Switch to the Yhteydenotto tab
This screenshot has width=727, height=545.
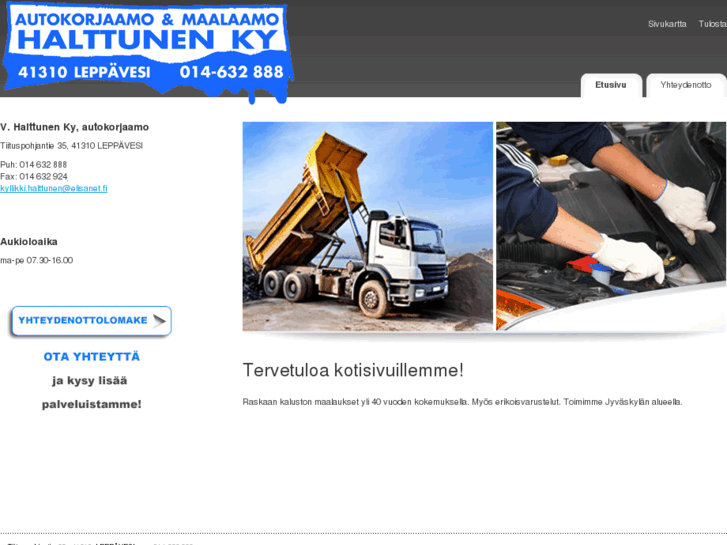(x=686, y=85)
